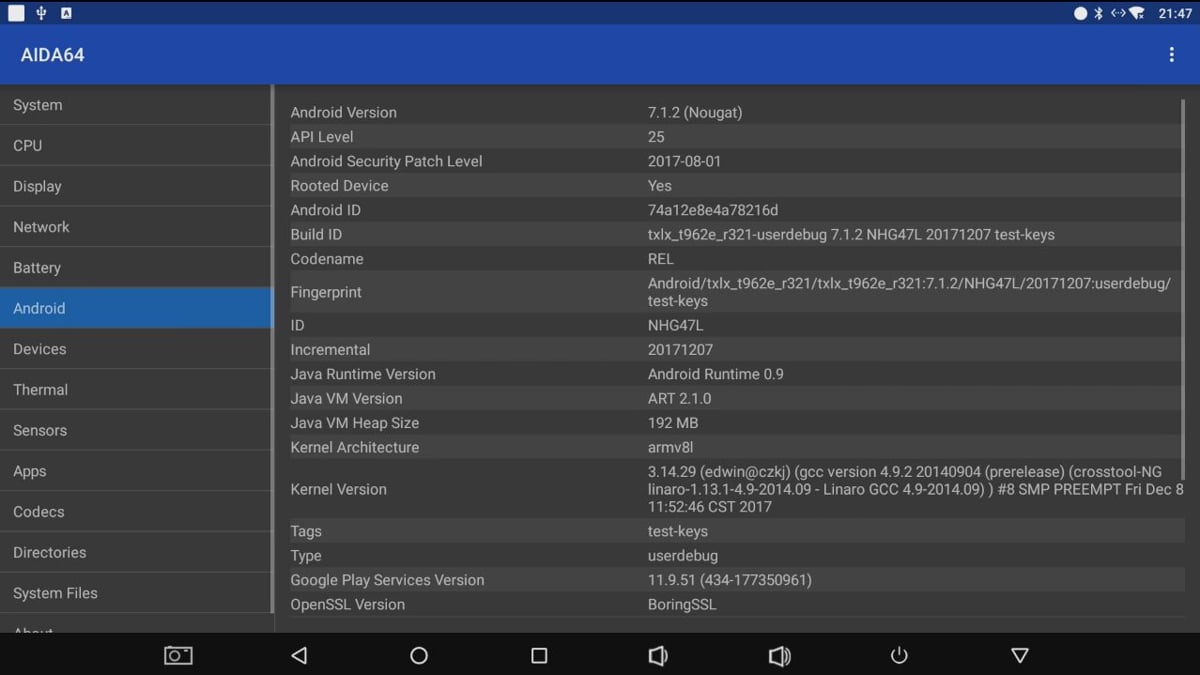Screen dimensions: 1200x675
Task: Tap the Android ID row
Action: (735, 210)
